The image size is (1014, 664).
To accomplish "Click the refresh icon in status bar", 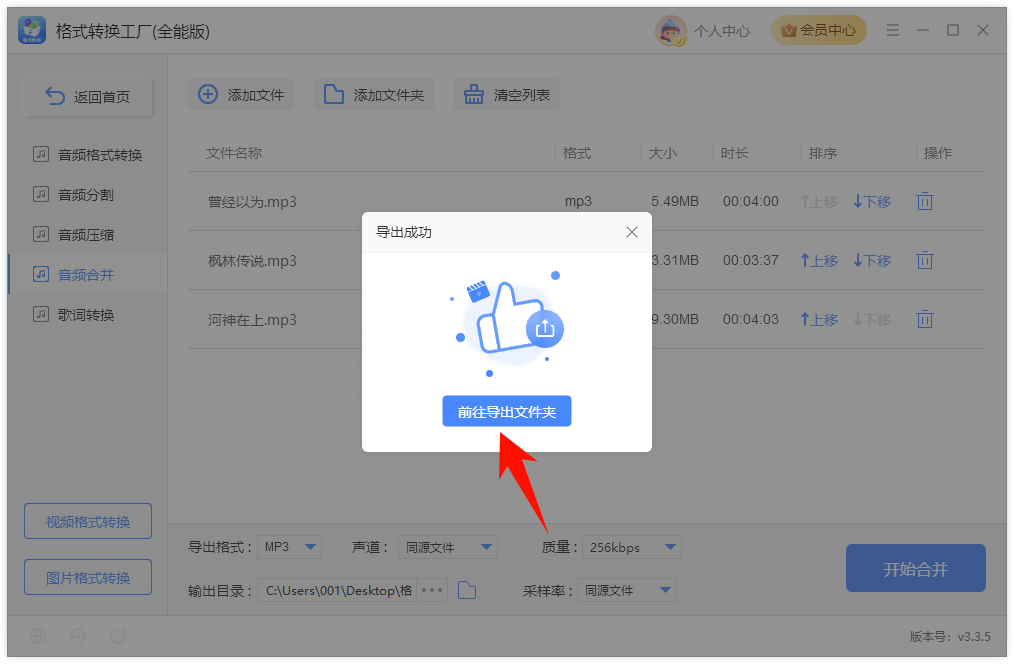I will point(118,636).
